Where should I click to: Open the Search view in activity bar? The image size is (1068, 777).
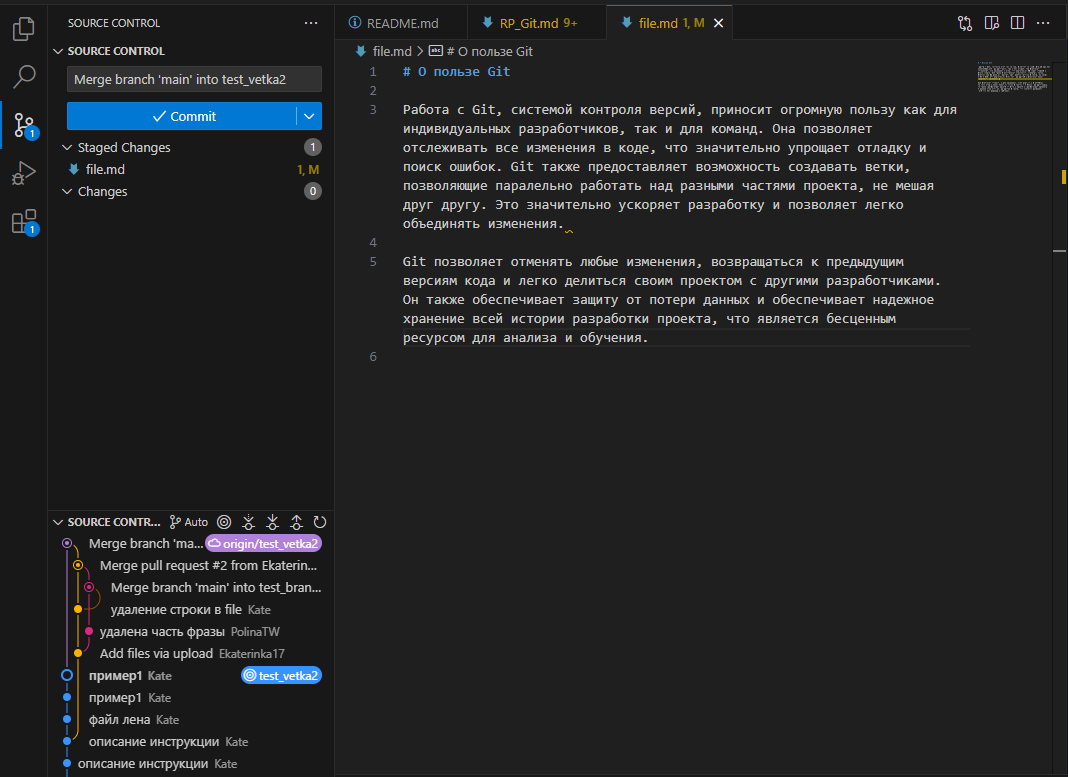click(x=24, y=77)
